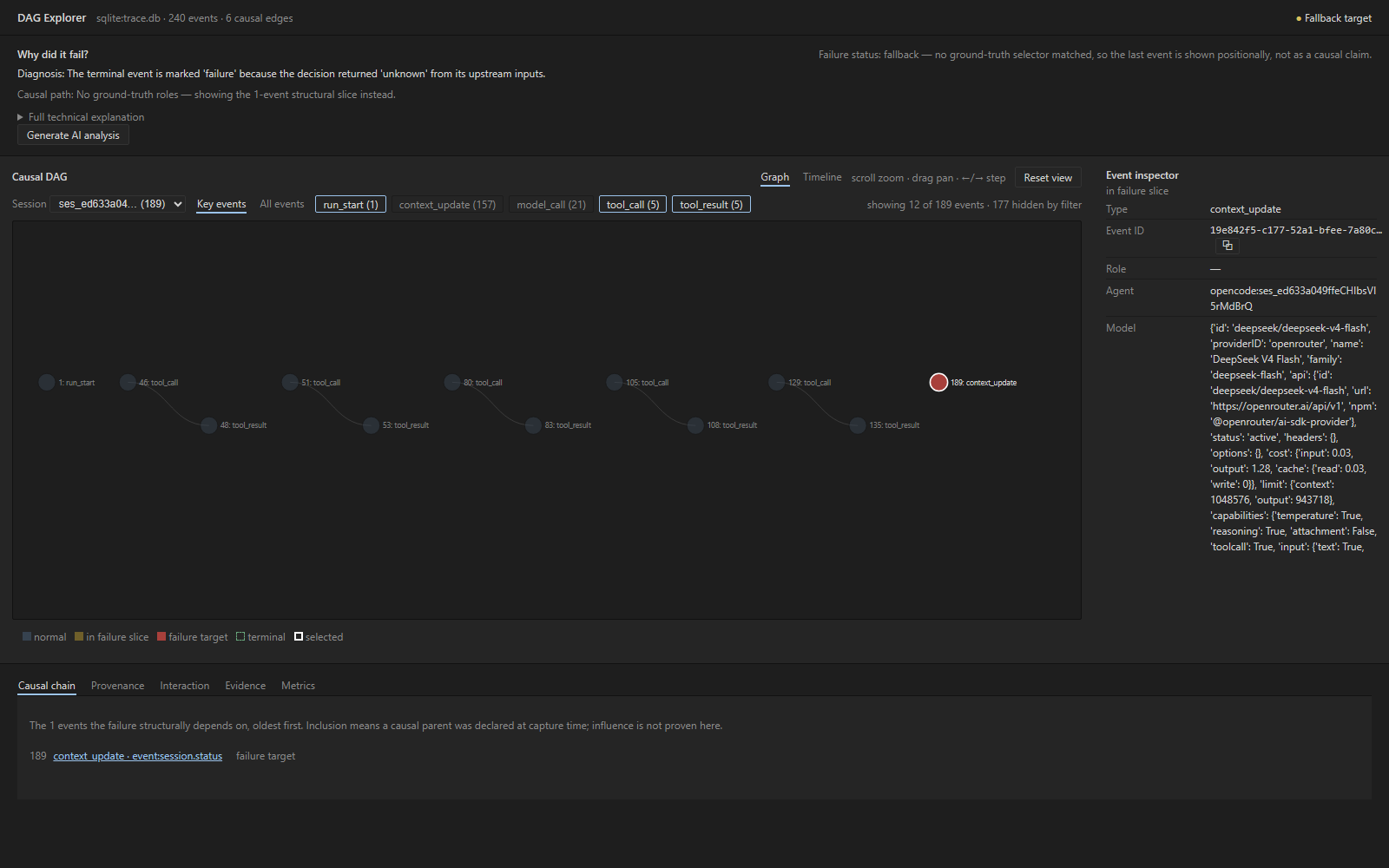Select the 83: tool_result graph node
The image size is (1389, 868).
[533, 425]
